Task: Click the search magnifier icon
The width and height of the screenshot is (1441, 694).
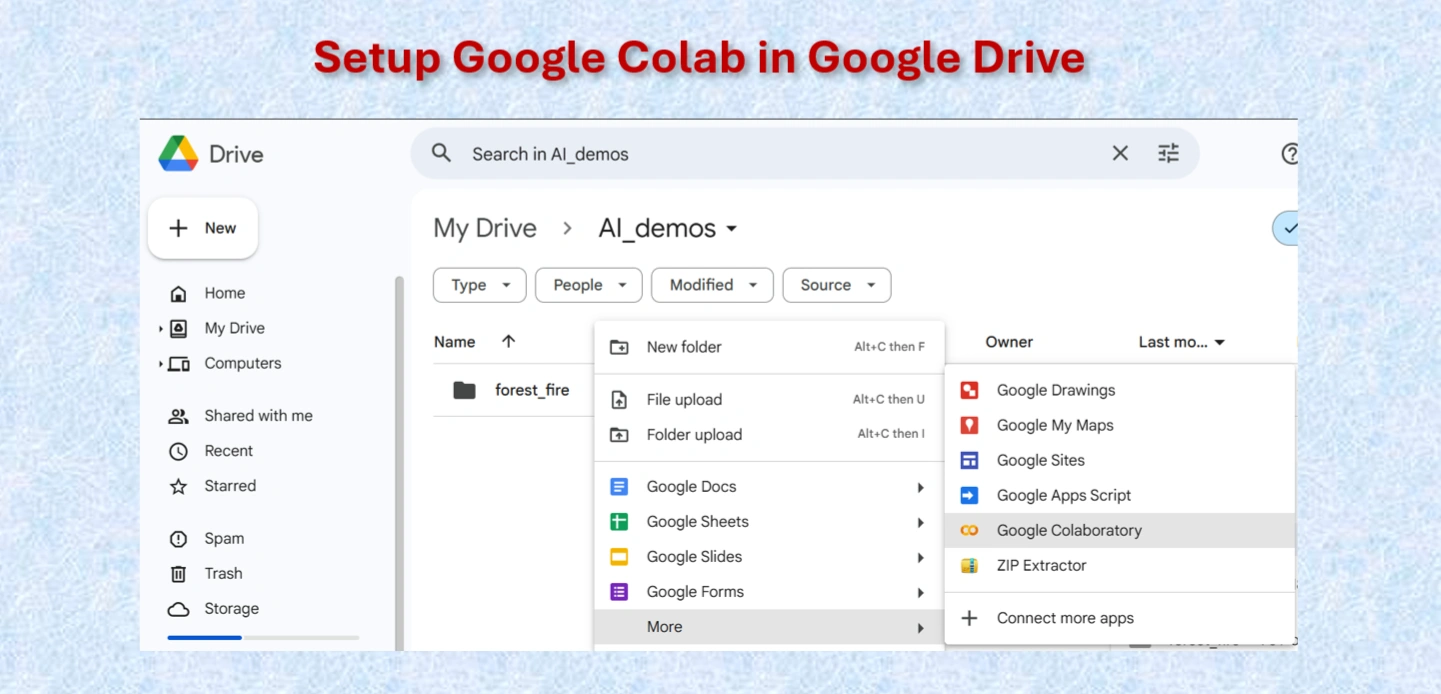Action: point(441,153)
